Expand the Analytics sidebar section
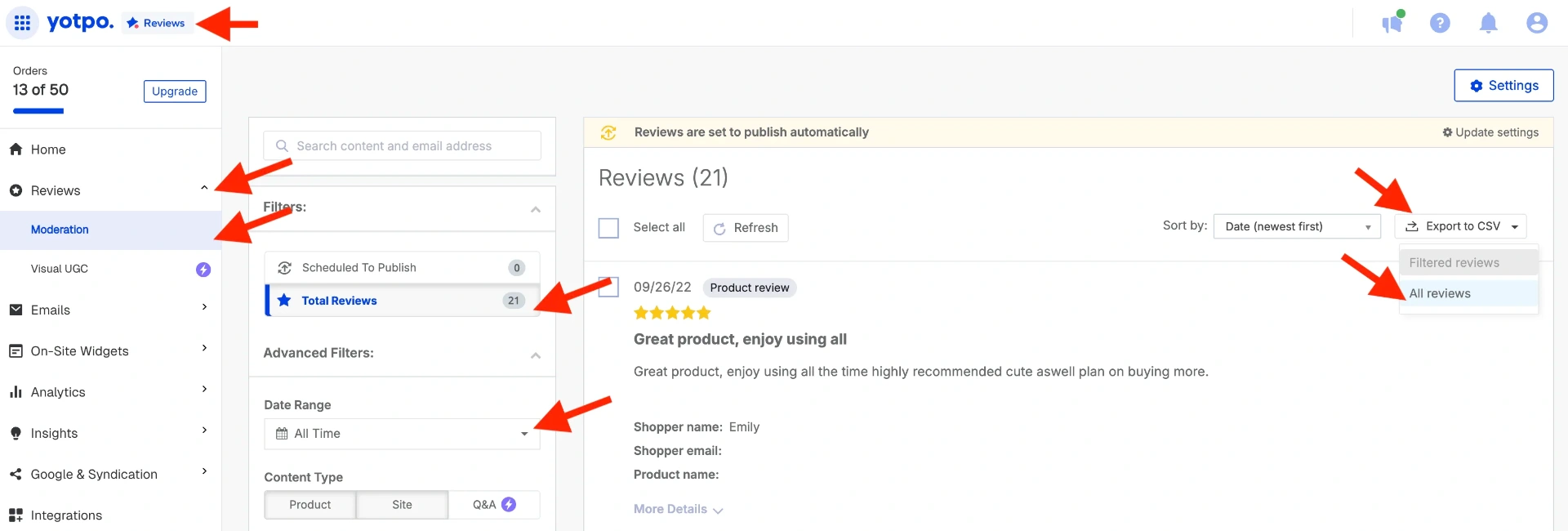The height and width of the screenshot is (531, 1568). point(204,389)
